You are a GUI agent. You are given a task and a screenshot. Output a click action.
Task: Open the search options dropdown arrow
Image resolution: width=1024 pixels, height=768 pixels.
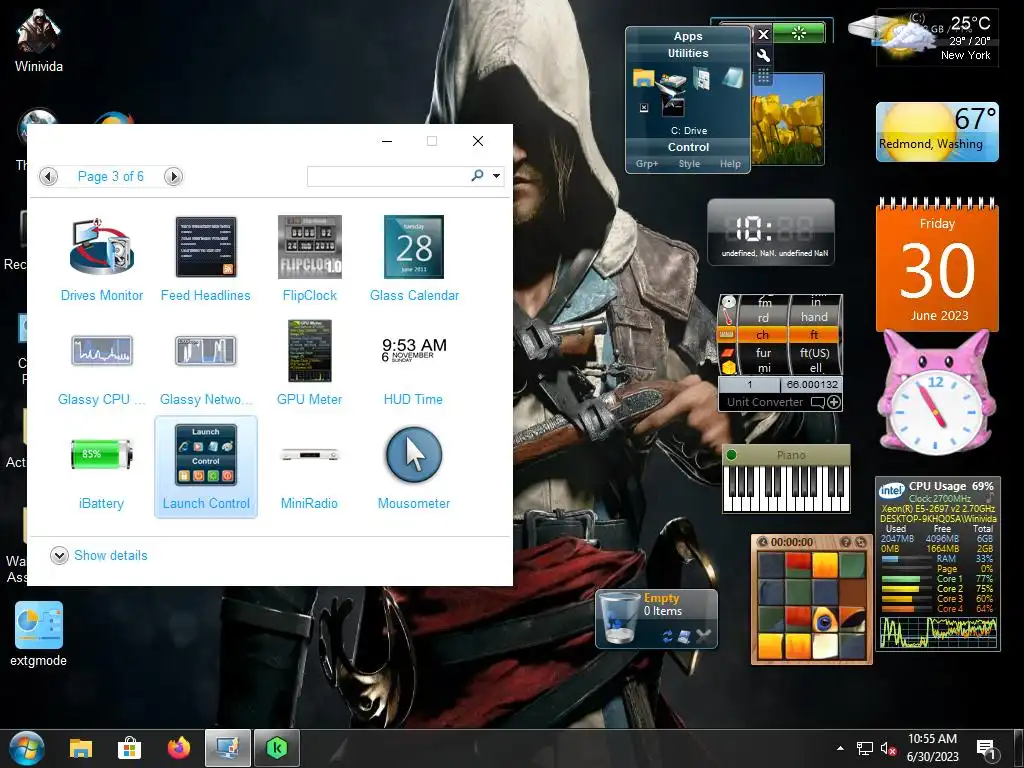[x=496, y=176]
